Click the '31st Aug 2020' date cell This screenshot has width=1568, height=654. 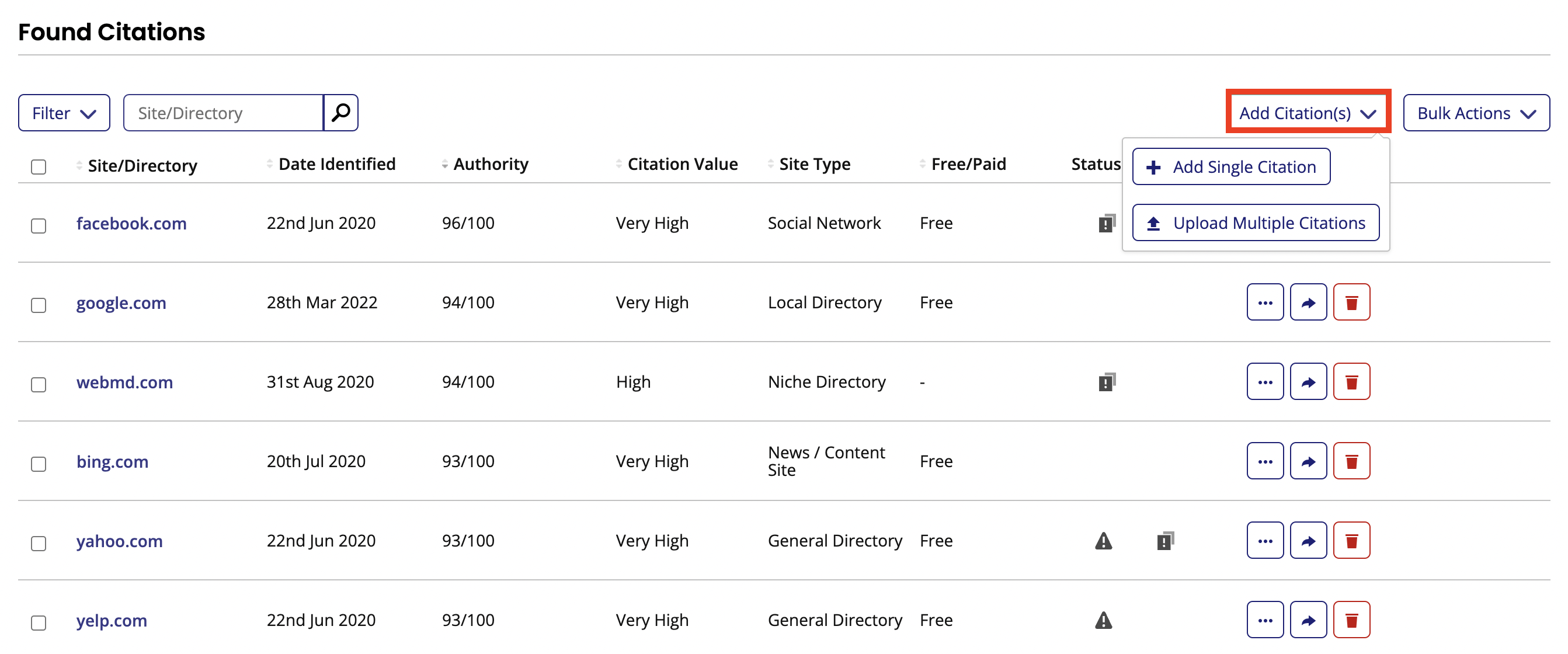320,382
